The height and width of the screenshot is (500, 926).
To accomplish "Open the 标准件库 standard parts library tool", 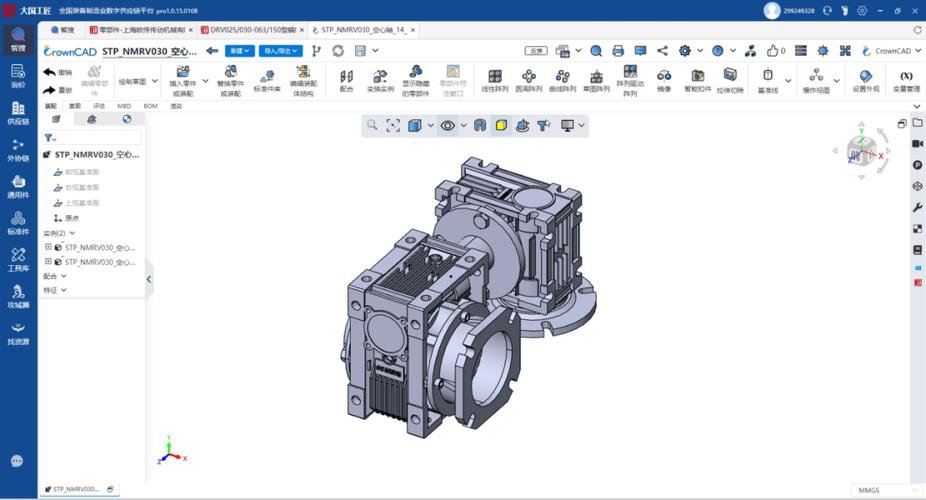I will [267, 81].
